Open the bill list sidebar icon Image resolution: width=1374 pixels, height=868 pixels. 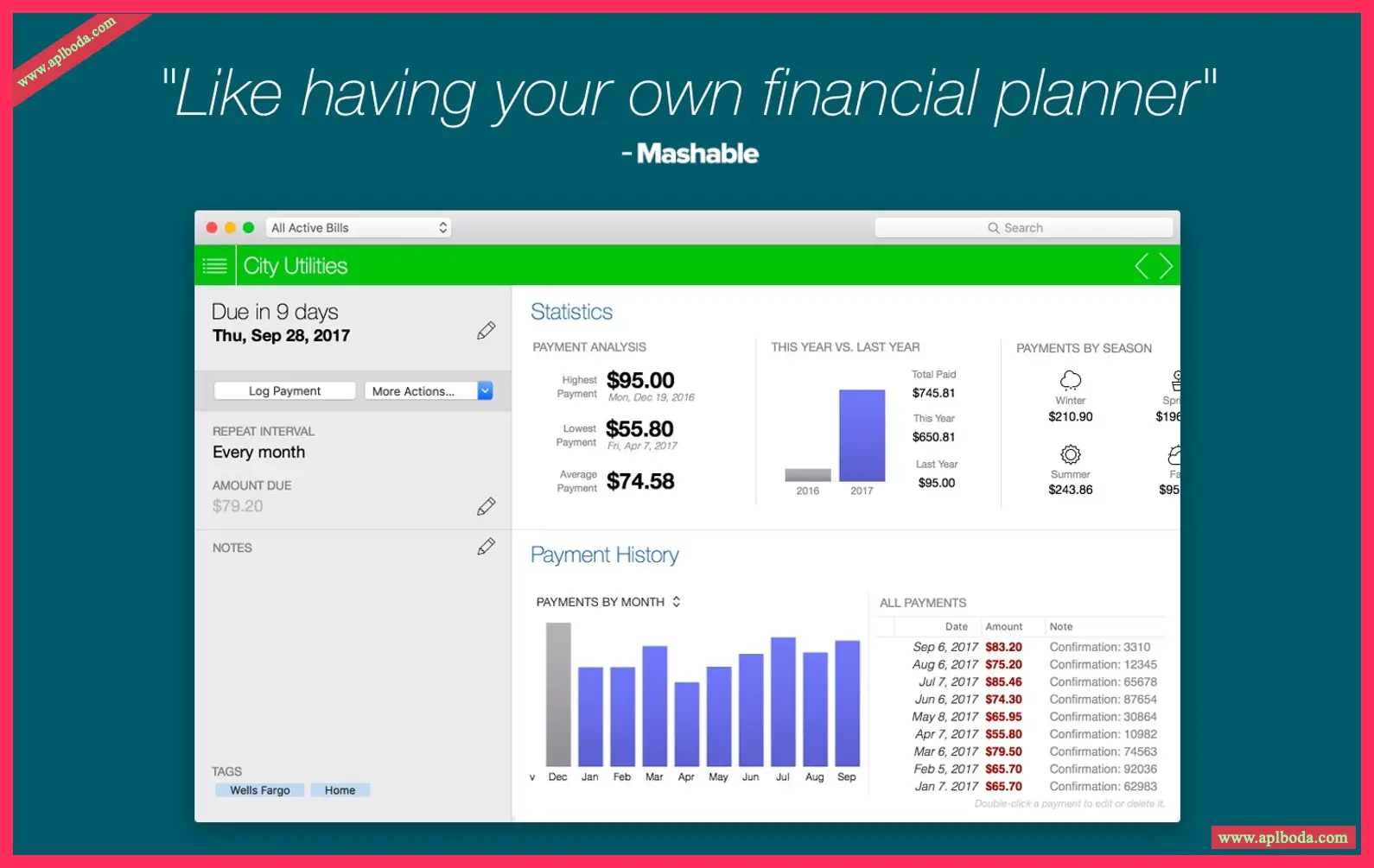pos(214,266)
